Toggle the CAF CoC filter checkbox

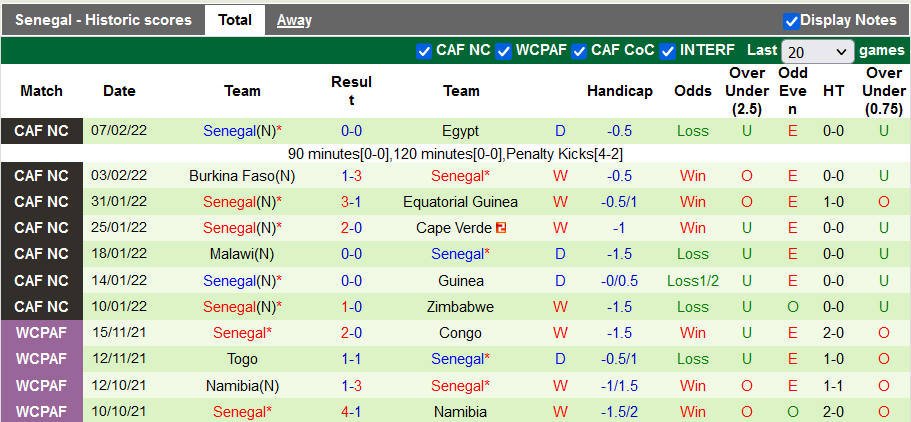coord(579,50)
